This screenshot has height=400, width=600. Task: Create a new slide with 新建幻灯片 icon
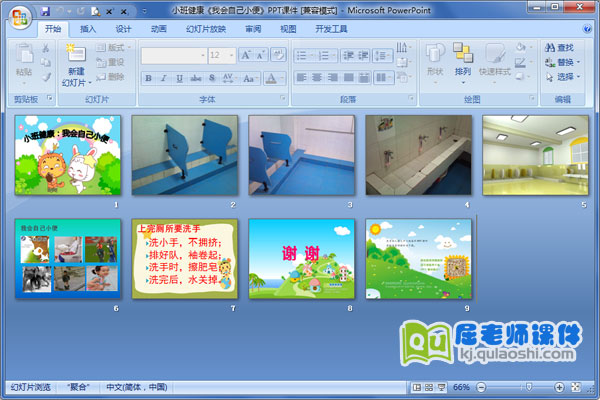click(x=76, y=53)
